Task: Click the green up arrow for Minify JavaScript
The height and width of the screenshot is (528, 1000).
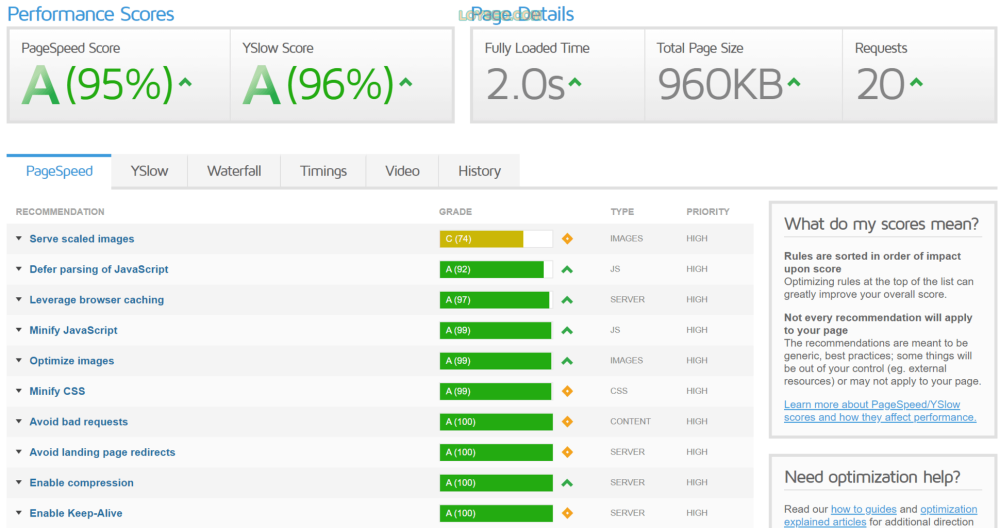Action: (567, 331)
